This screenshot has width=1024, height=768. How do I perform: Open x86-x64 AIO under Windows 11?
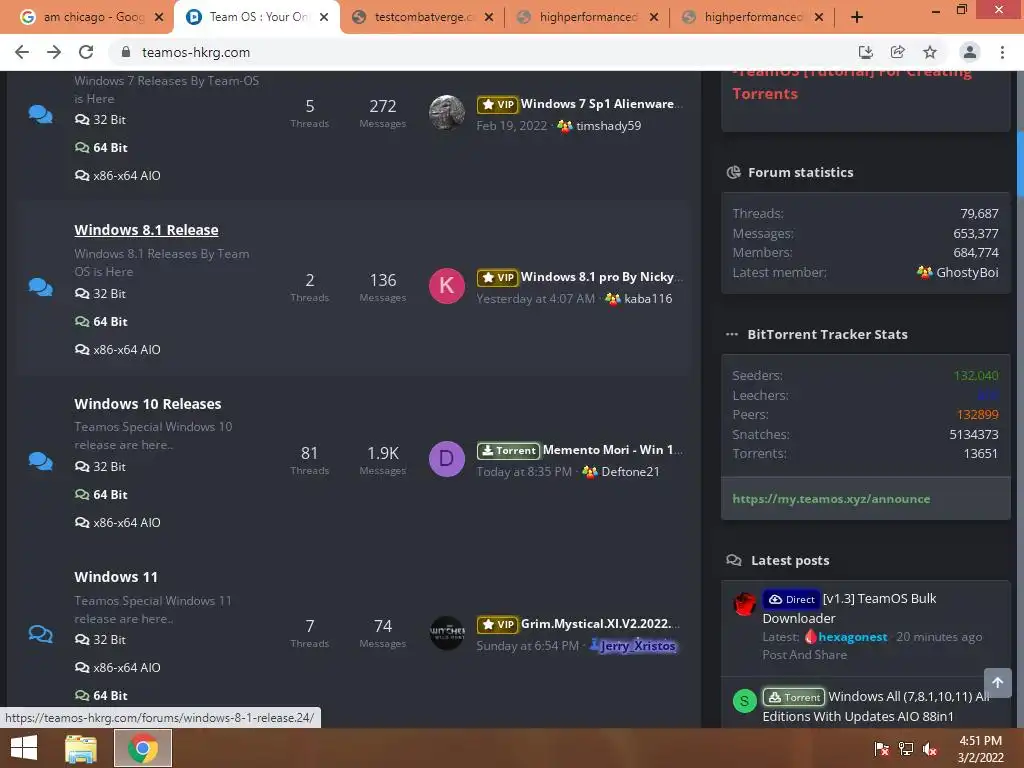click(118, 667)
